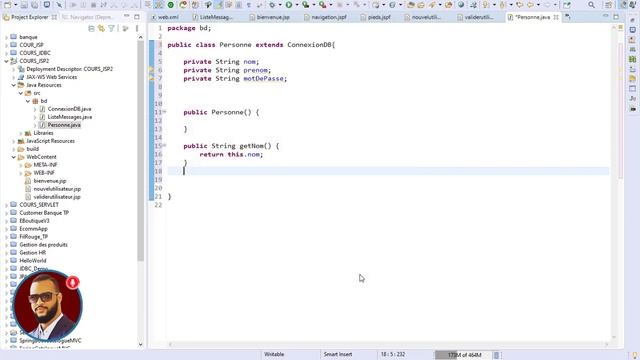Switch to the bienvenue.jsp editor tab

pyautogui.click(x=270, y=17)
